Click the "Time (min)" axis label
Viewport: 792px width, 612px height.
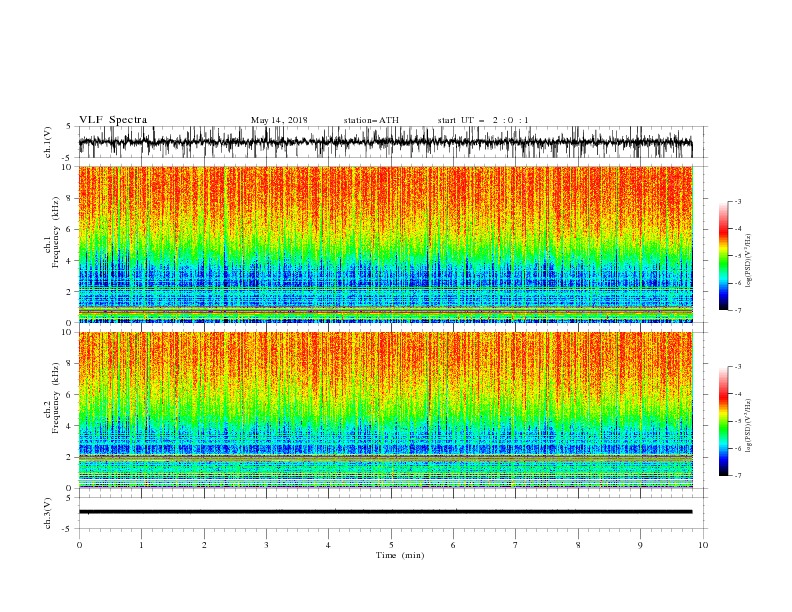pos(400,555)
